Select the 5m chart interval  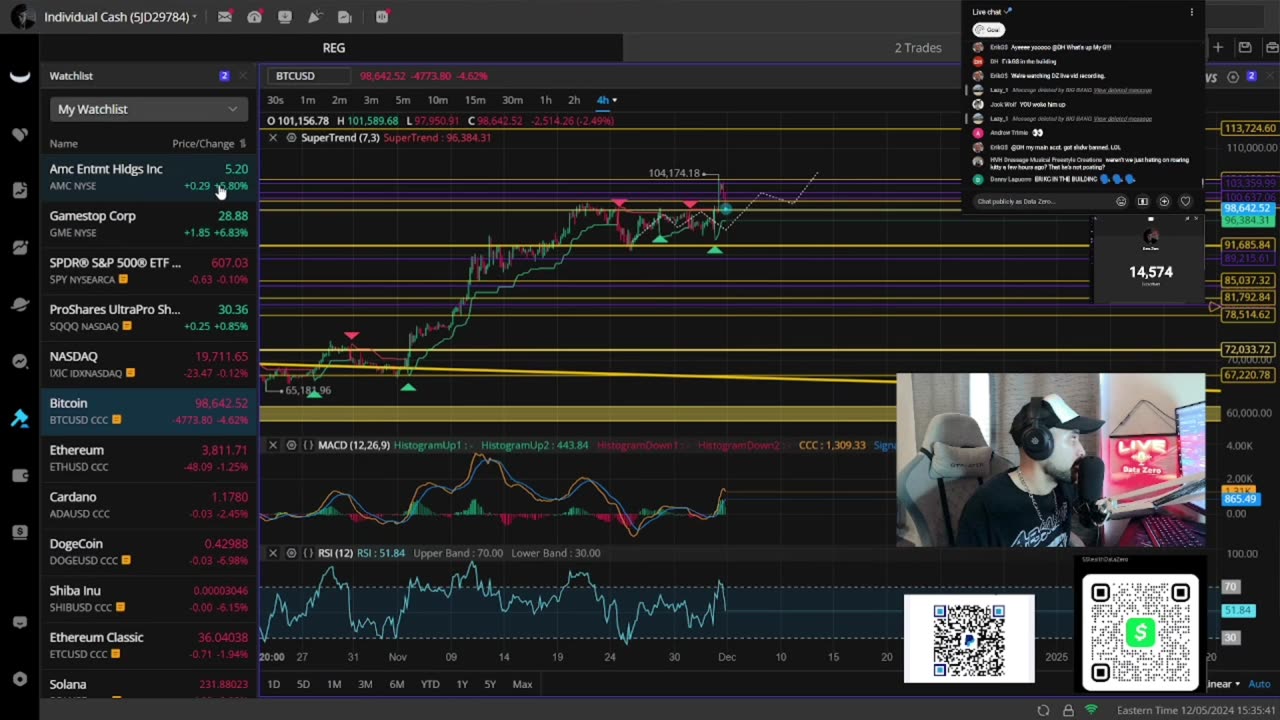pos(402,100)
